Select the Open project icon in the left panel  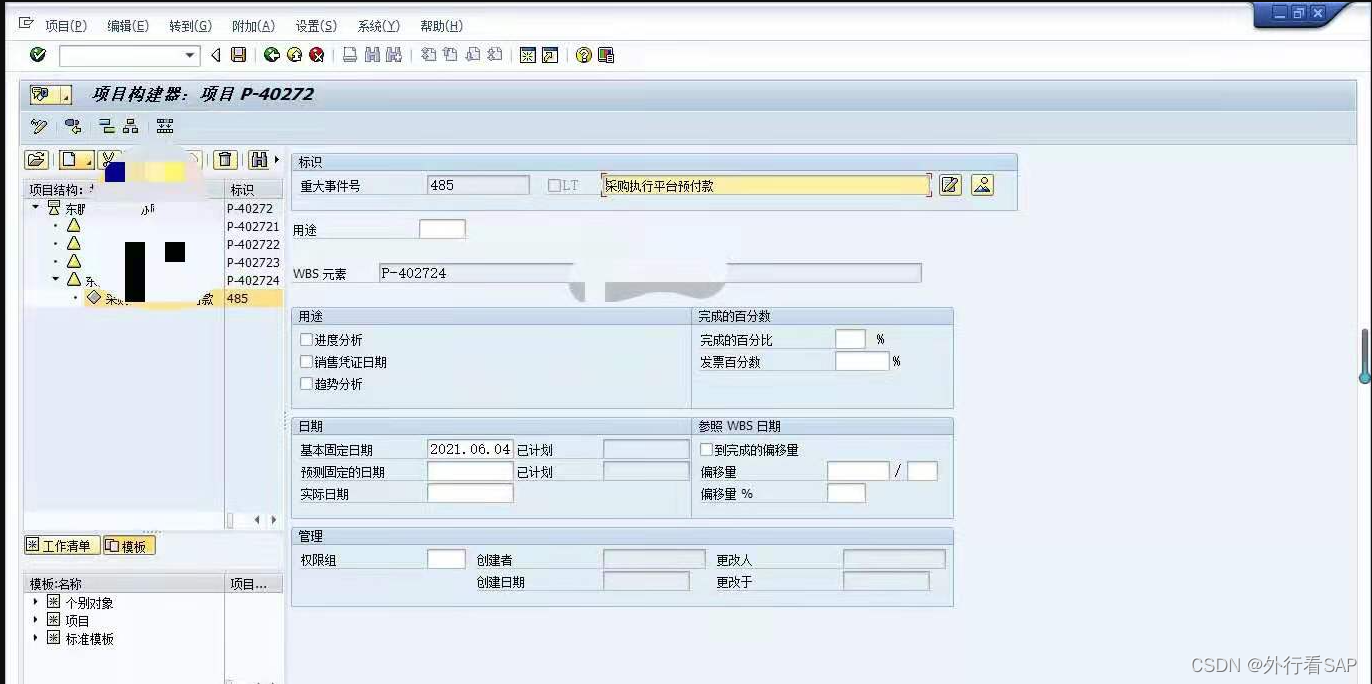(36, 158)
